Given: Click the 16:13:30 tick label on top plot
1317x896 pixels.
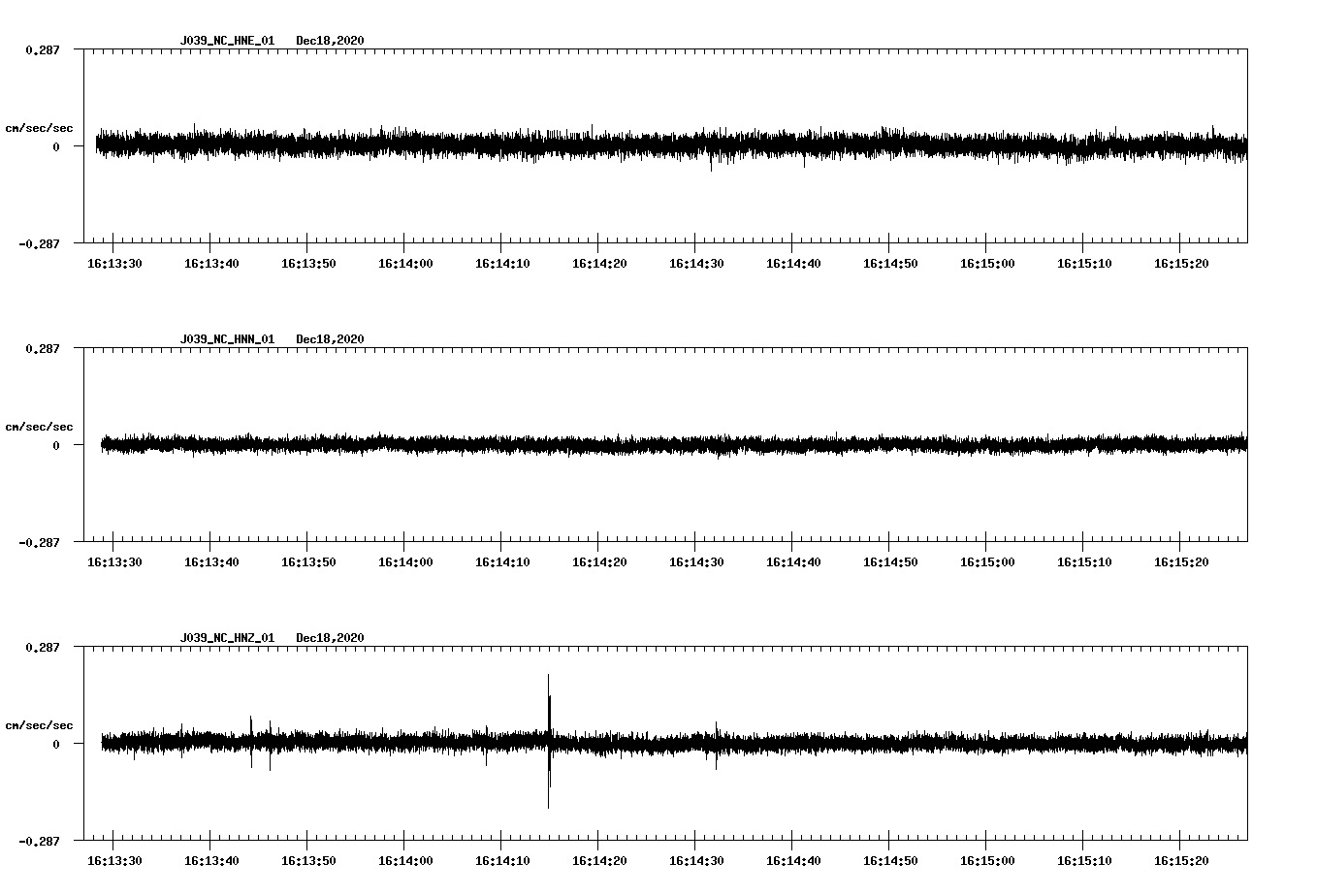Looking at the screenshot, I should tap(114, 261).
